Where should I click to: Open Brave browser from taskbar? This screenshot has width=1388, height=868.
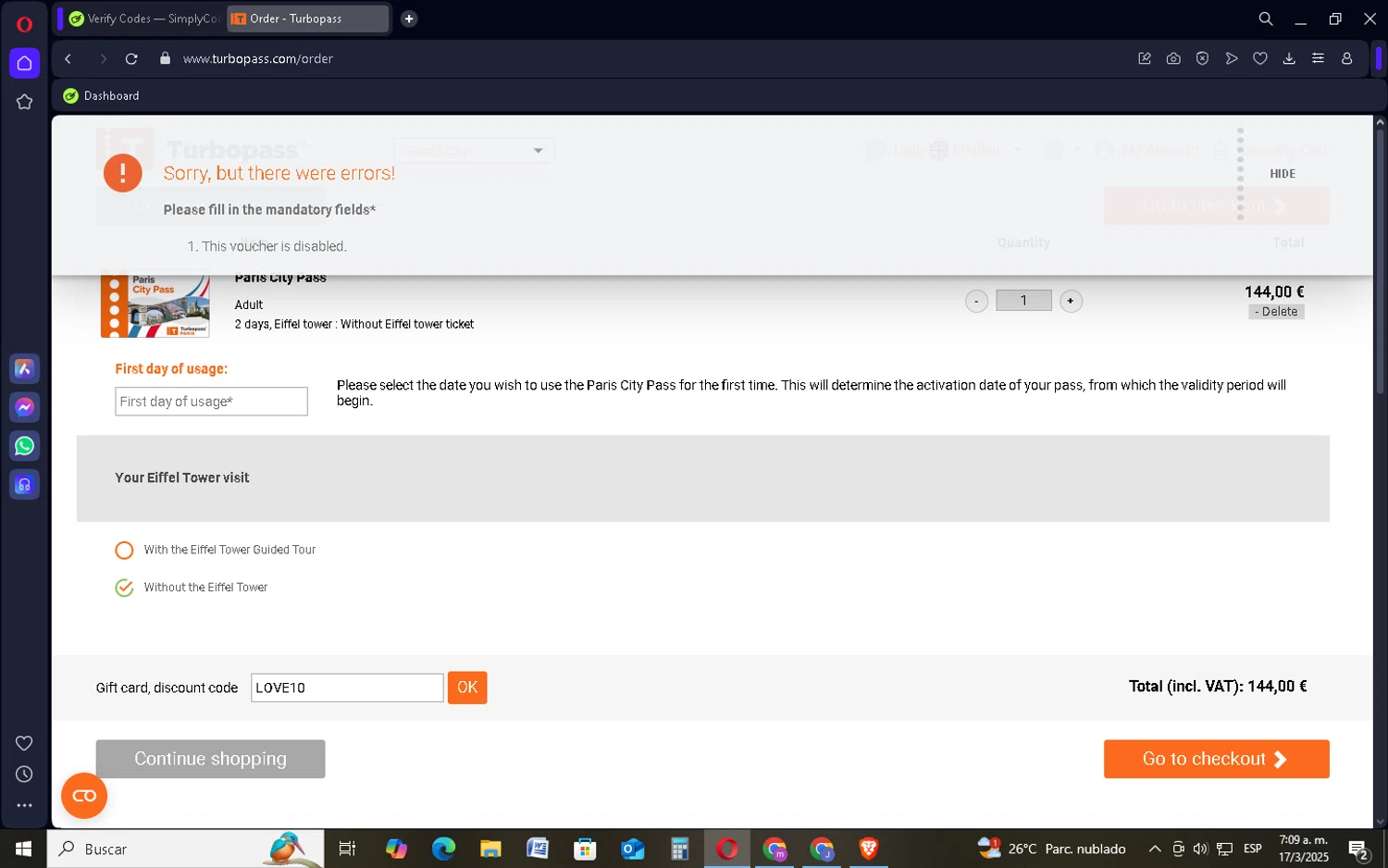coord(868,849)
